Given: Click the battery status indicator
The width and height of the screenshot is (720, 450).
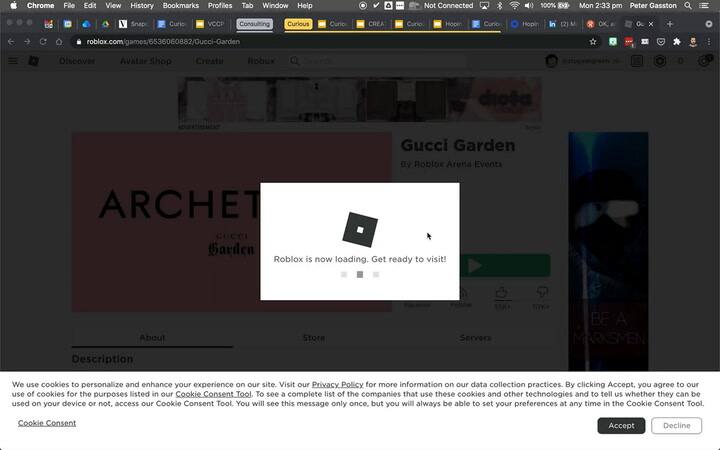Looking at the screenshot, I should click(x=555, y=6).
